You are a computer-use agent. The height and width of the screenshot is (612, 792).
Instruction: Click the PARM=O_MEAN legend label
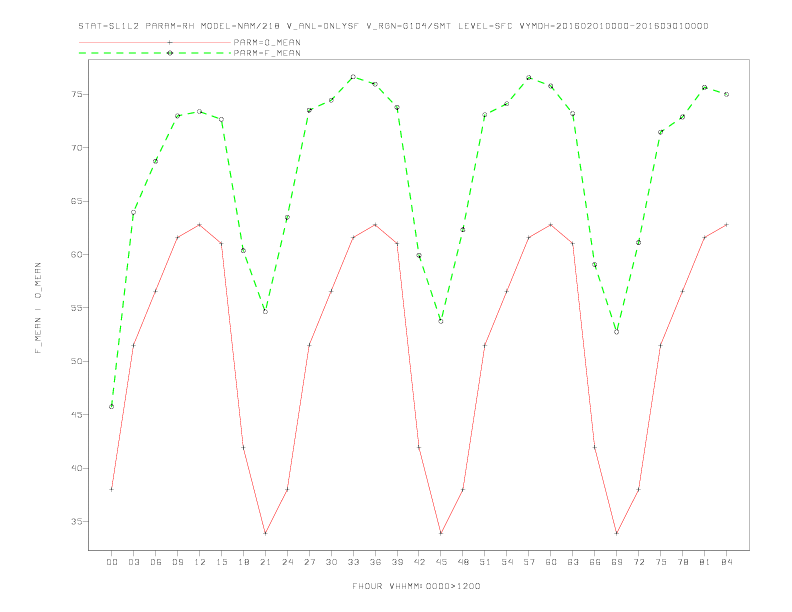tap(267, 42)
